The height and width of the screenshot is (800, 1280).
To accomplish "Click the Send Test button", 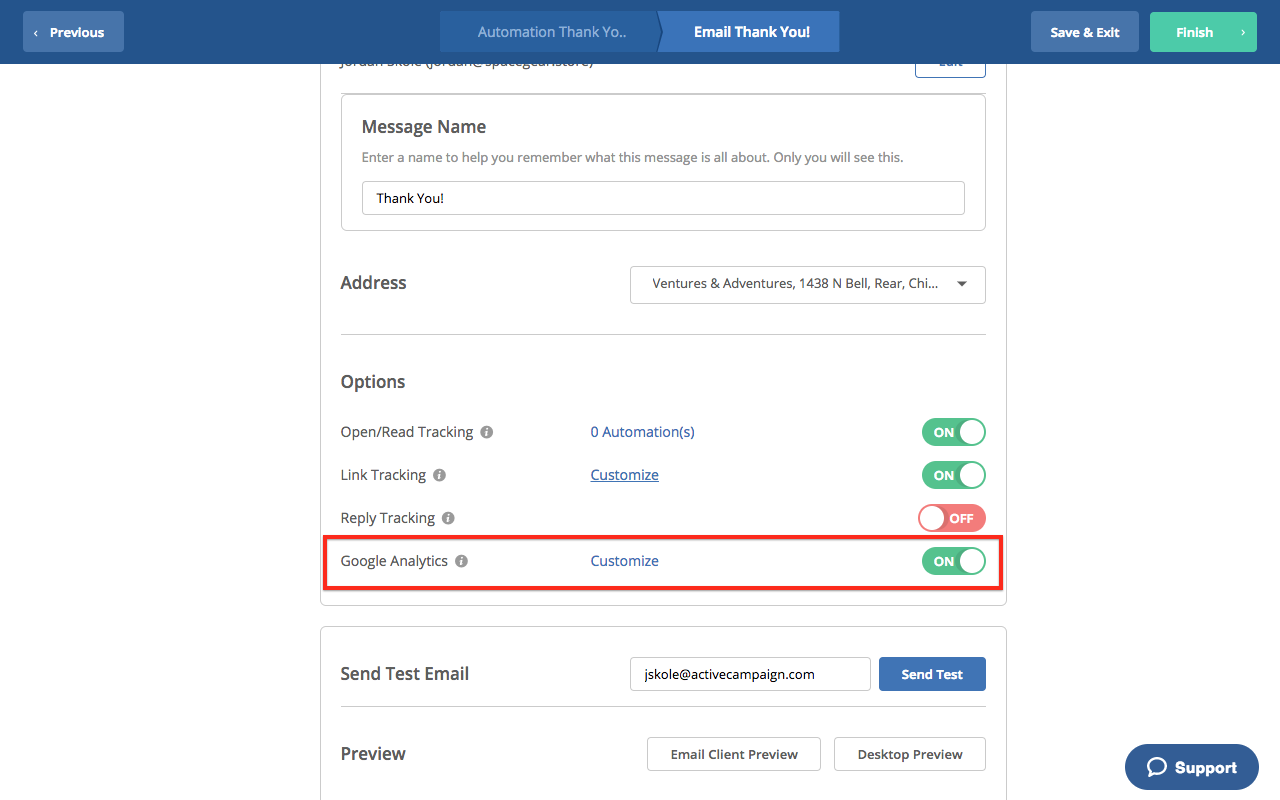I will (x=931, y=674).
